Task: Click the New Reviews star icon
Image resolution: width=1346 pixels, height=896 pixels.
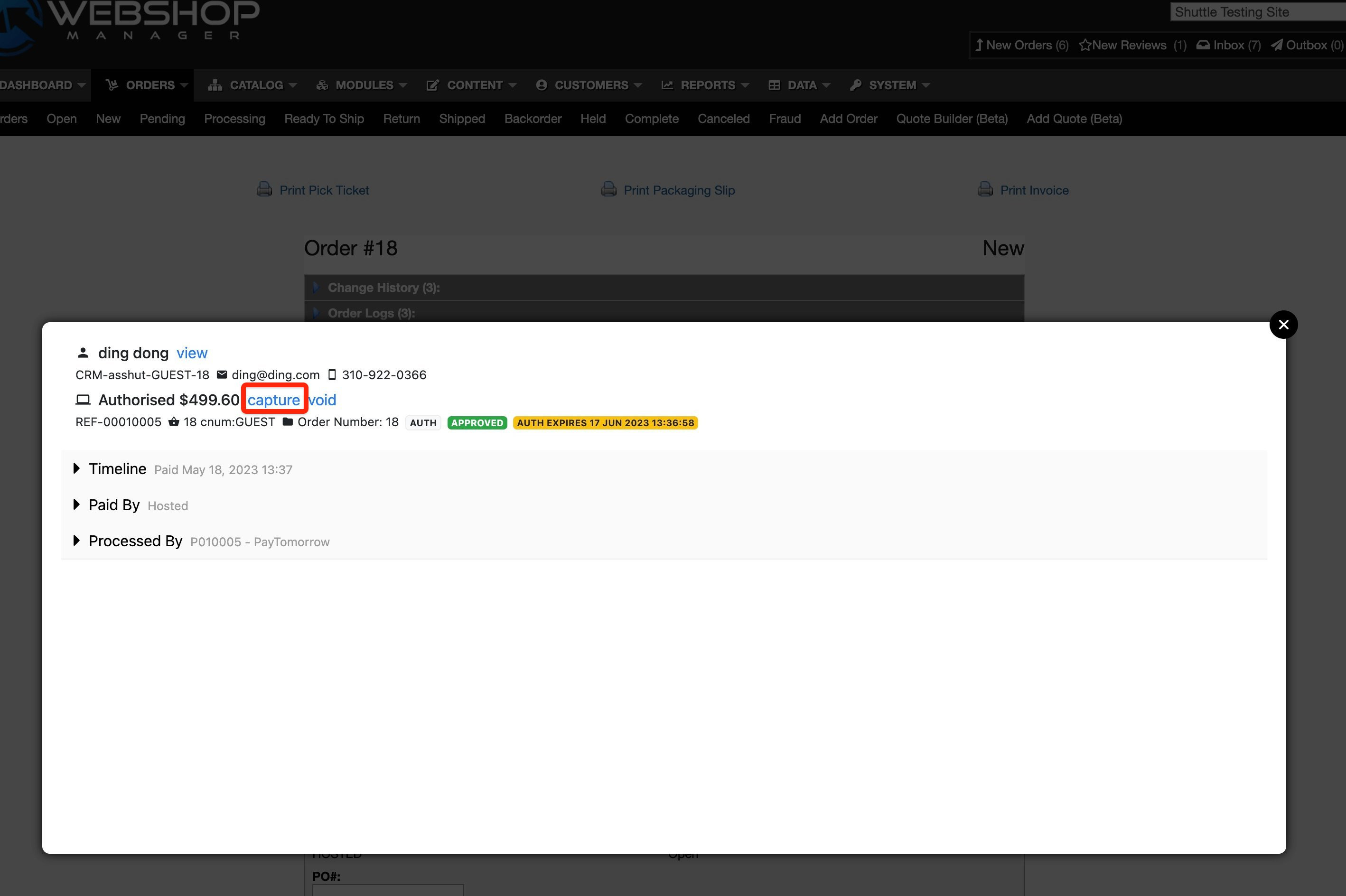Action: [x=1085, y=45]
